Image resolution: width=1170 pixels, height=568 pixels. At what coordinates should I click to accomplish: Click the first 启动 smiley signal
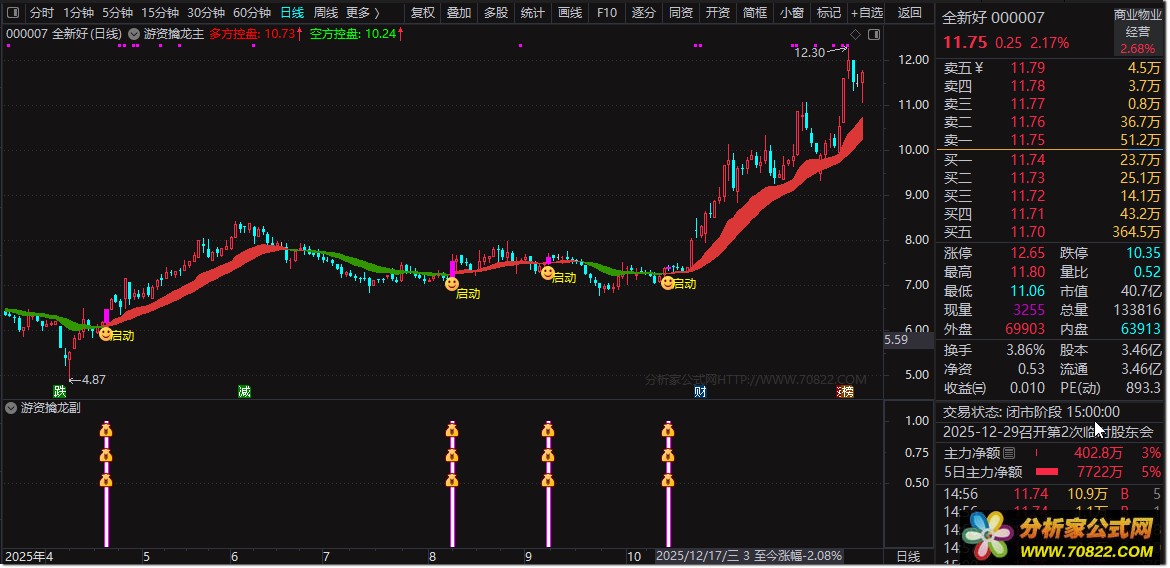[106, 334]
